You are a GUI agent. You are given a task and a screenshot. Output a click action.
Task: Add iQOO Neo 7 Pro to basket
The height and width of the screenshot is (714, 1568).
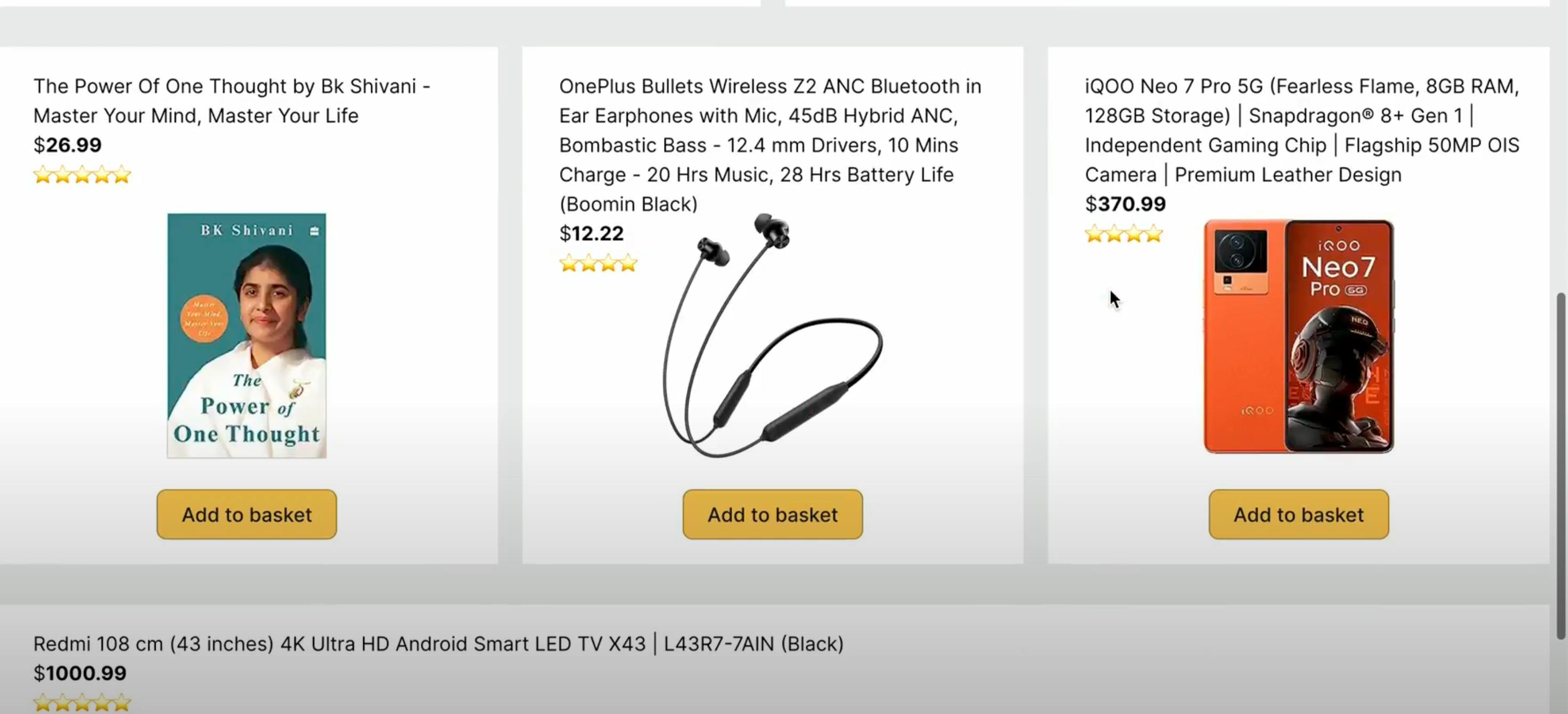click(1298, 514)
